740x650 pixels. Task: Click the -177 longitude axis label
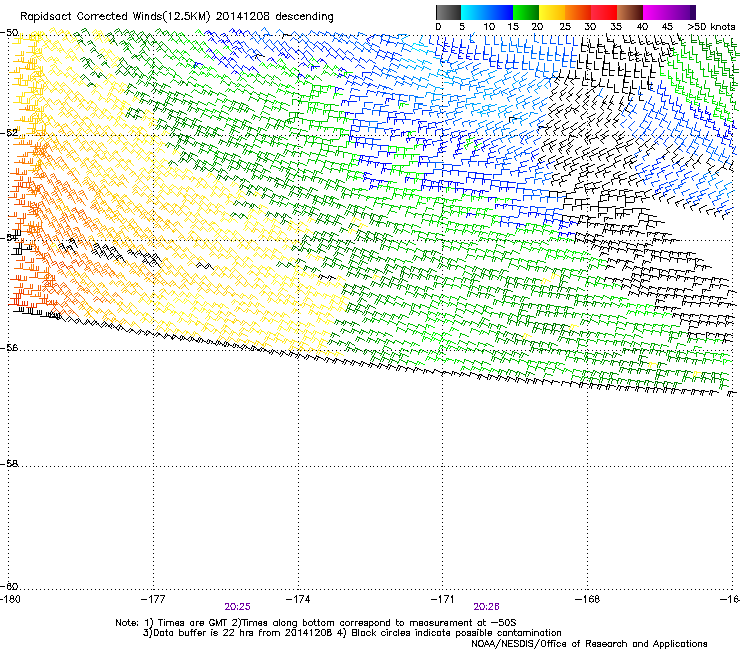[153, 599]
